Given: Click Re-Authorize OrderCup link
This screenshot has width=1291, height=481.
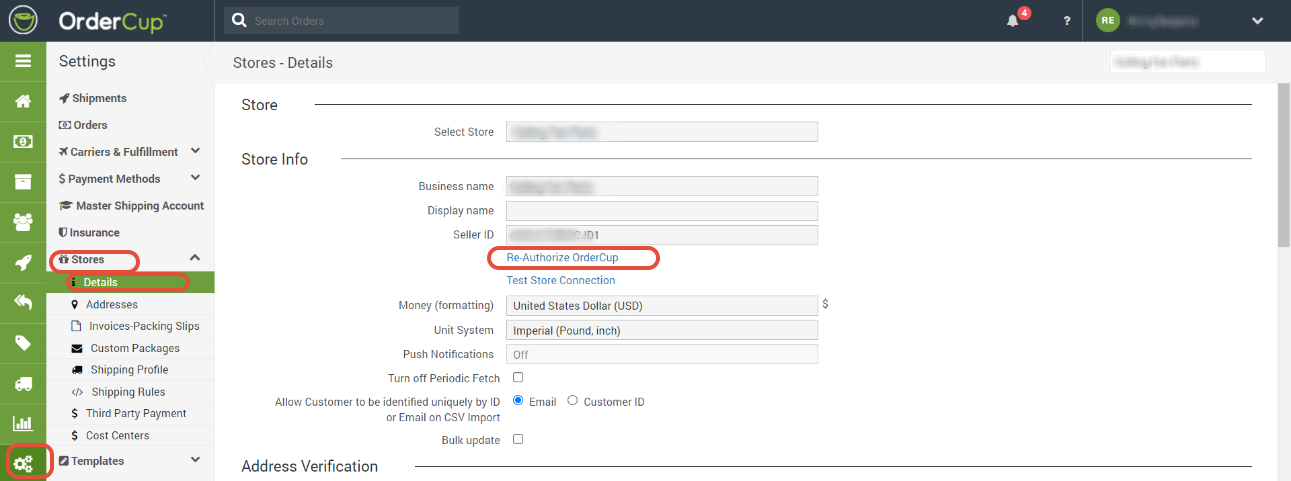Looking at the screenshot, I should pyautogui.click(x=562, y=258).
